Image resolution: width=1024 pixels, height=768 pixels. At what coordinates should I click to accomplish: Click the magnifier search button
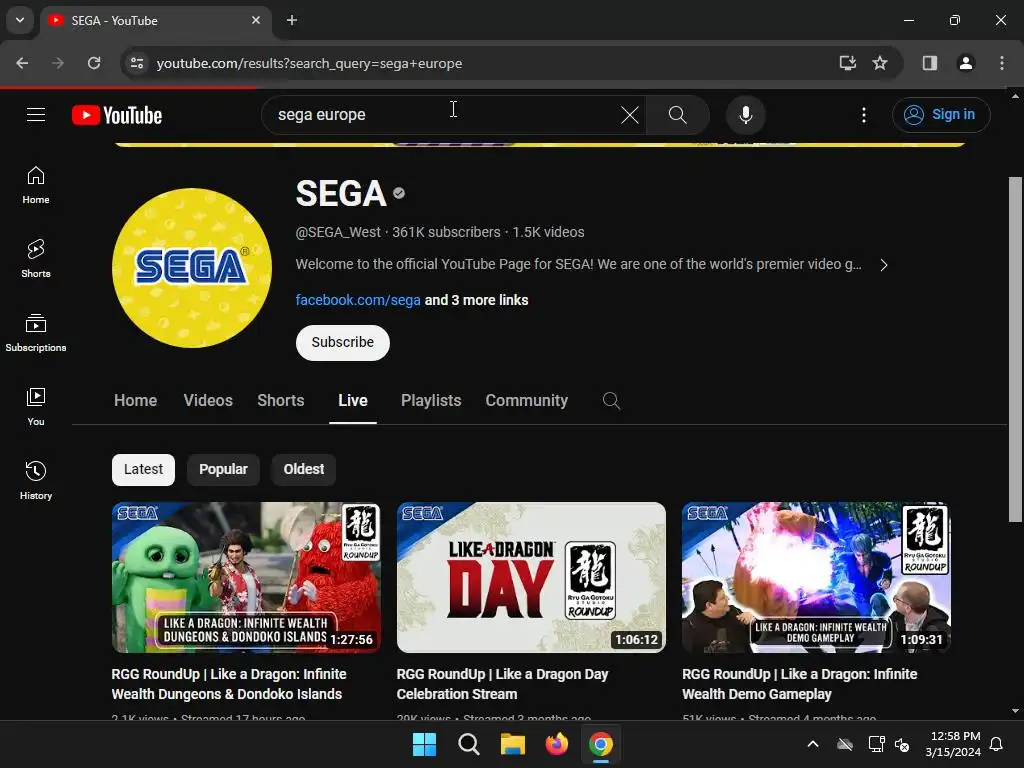click(x=677, y=115)
